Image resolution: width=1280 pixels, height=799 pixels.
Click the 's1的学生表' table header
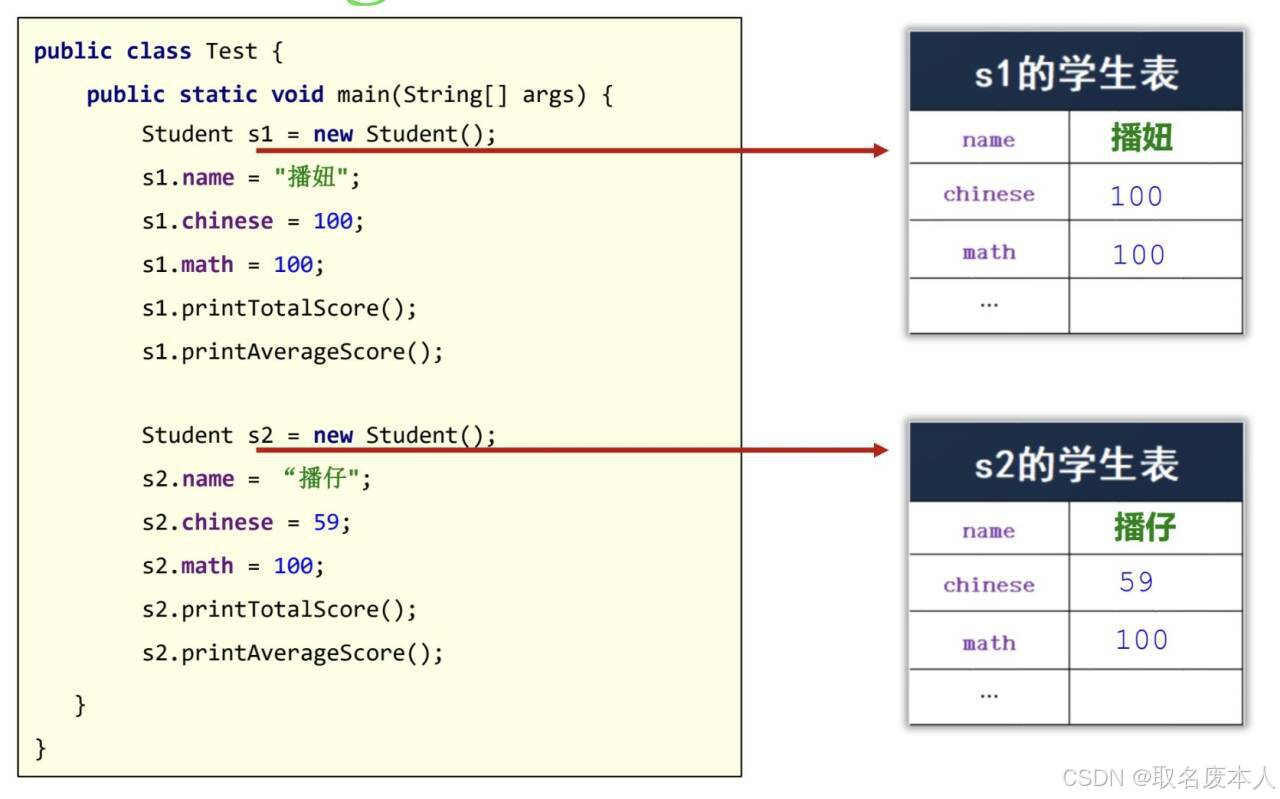[x=1076, y=72]
